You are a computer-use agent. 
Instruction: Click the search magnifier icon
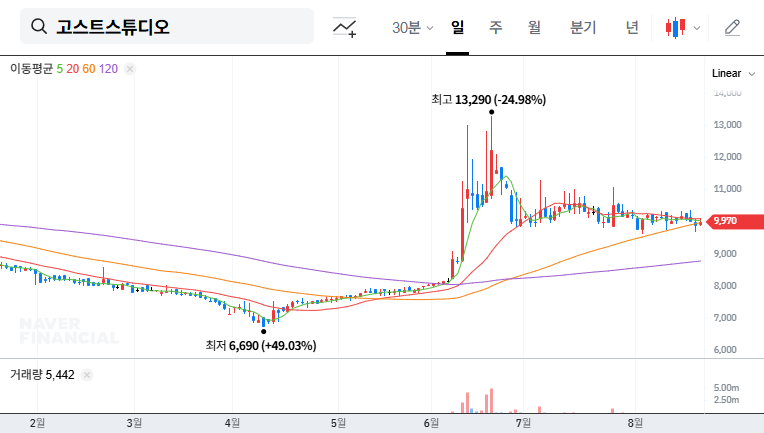[39, 27]
